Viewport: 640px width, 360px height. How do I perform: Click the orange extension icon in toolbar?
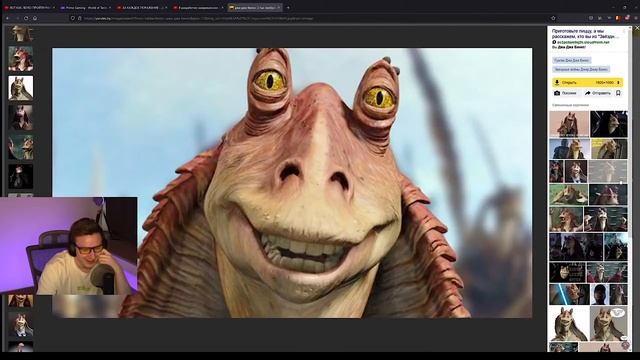[617, 18]
